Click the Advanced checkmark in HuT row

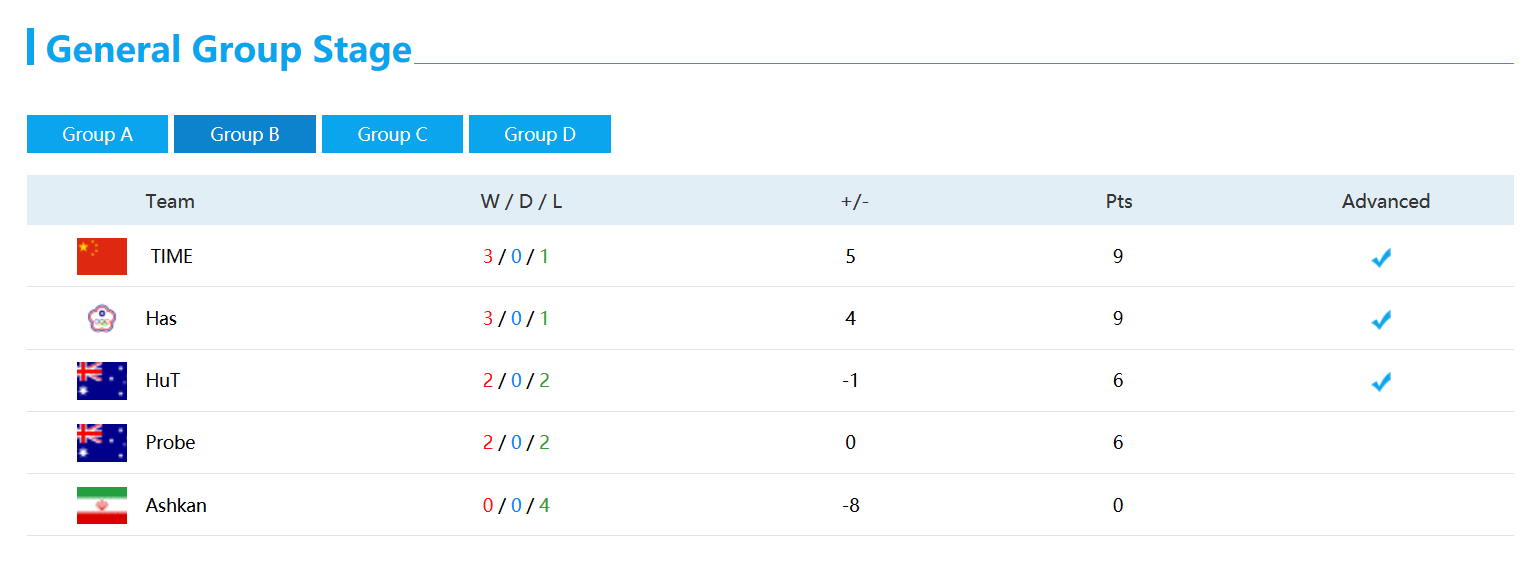point(1381,382)
